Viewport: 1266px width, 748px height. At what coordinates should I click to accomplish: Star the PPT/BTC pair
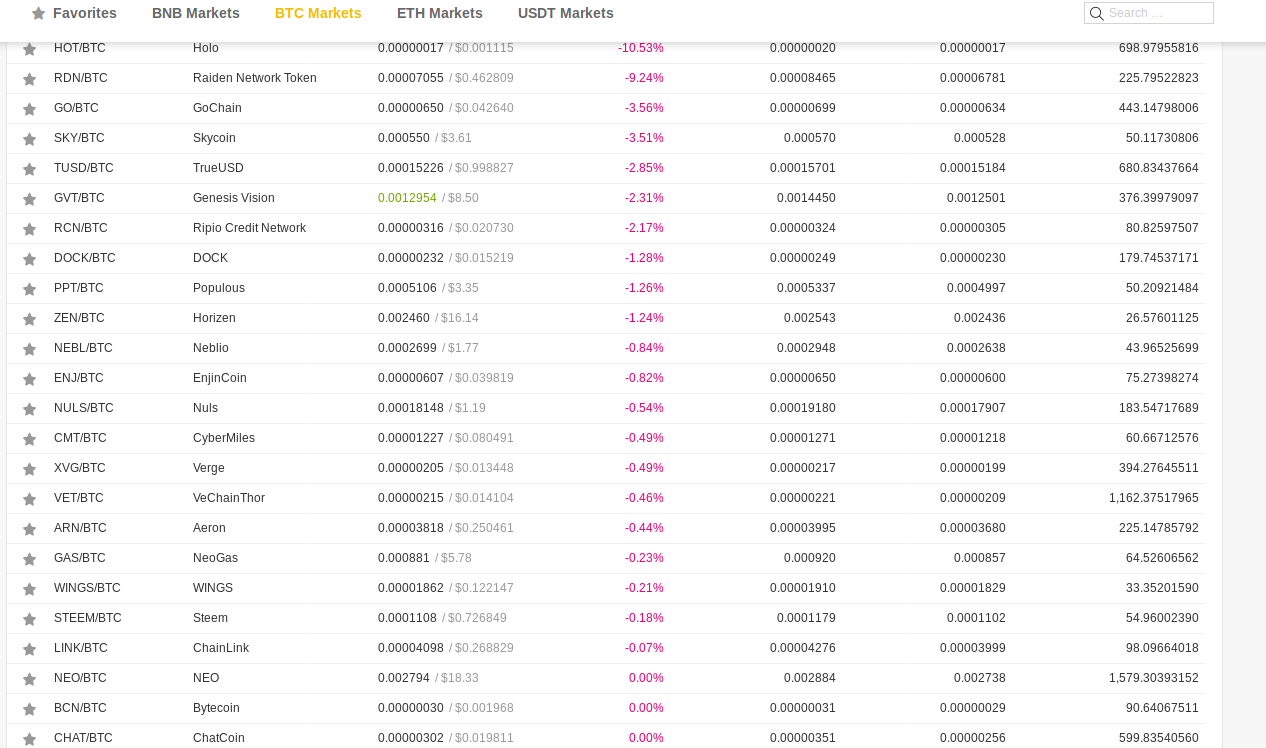click(30, 289)
